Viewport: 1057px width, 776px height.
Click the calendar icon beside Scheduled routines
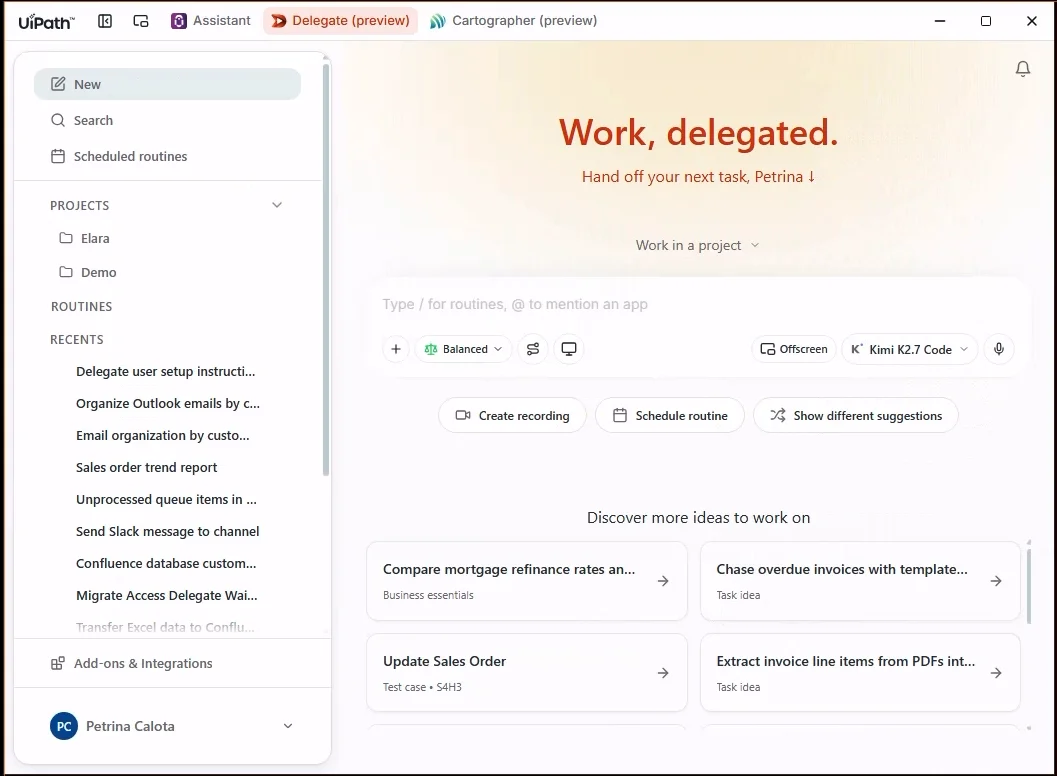click(58, 156)
